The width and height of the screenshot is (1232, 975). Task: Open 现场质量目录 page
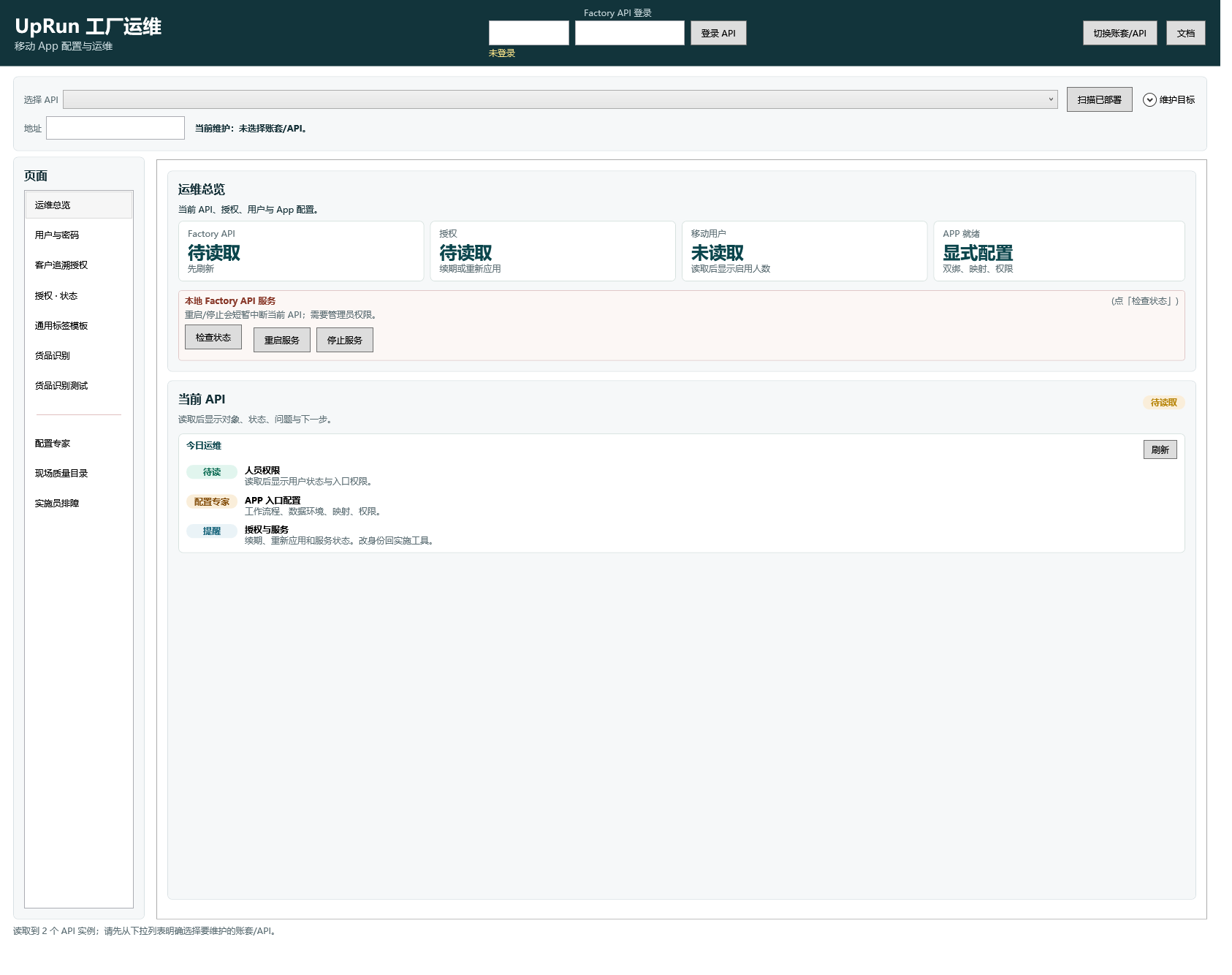pyautogui.click(x=79, y=473)
